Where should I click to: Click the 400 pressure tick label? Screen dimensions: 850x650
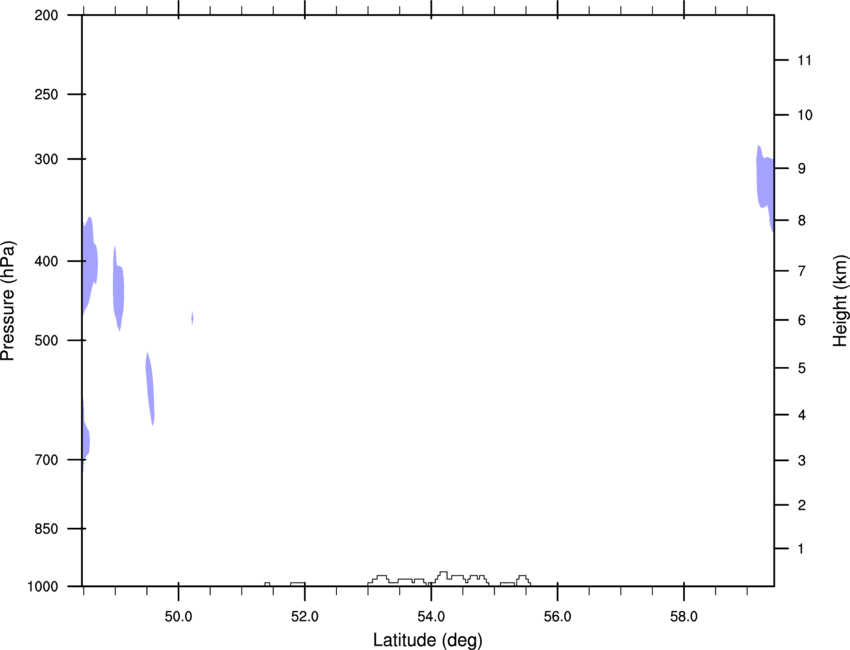[x=46, y=261]
